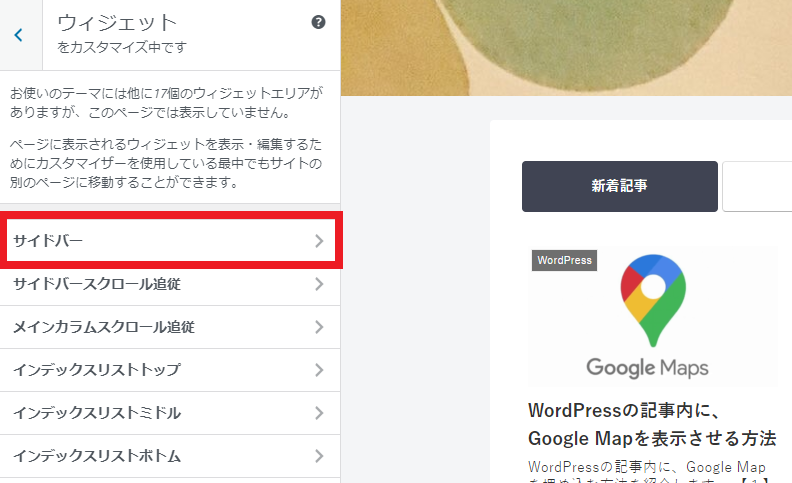This screenshot has width=792, height=483.
Task: Select the blank tab beside 新着記事
Action: click(x=757, y=186)
